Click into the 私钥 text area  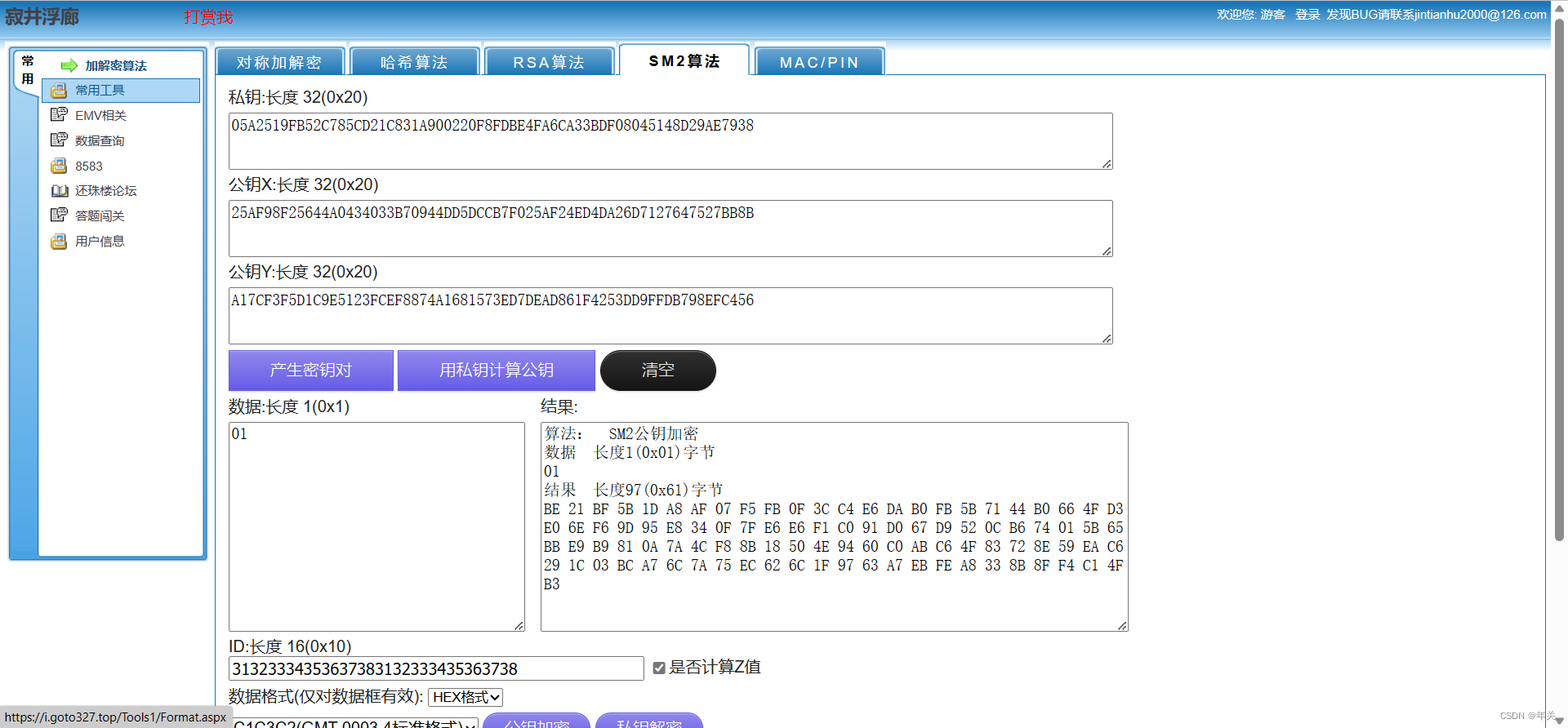pos(670,141)
